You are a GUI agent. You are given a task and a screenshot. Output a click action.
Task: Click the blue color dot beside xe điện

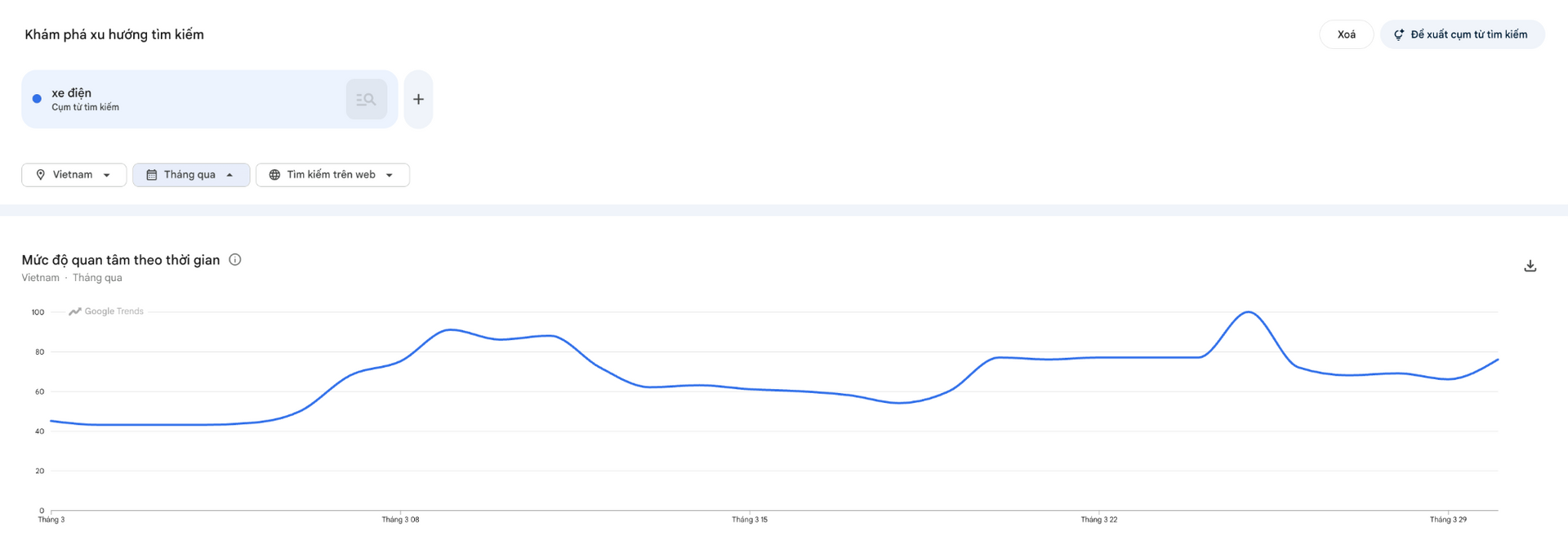click(x=37, y=99)
